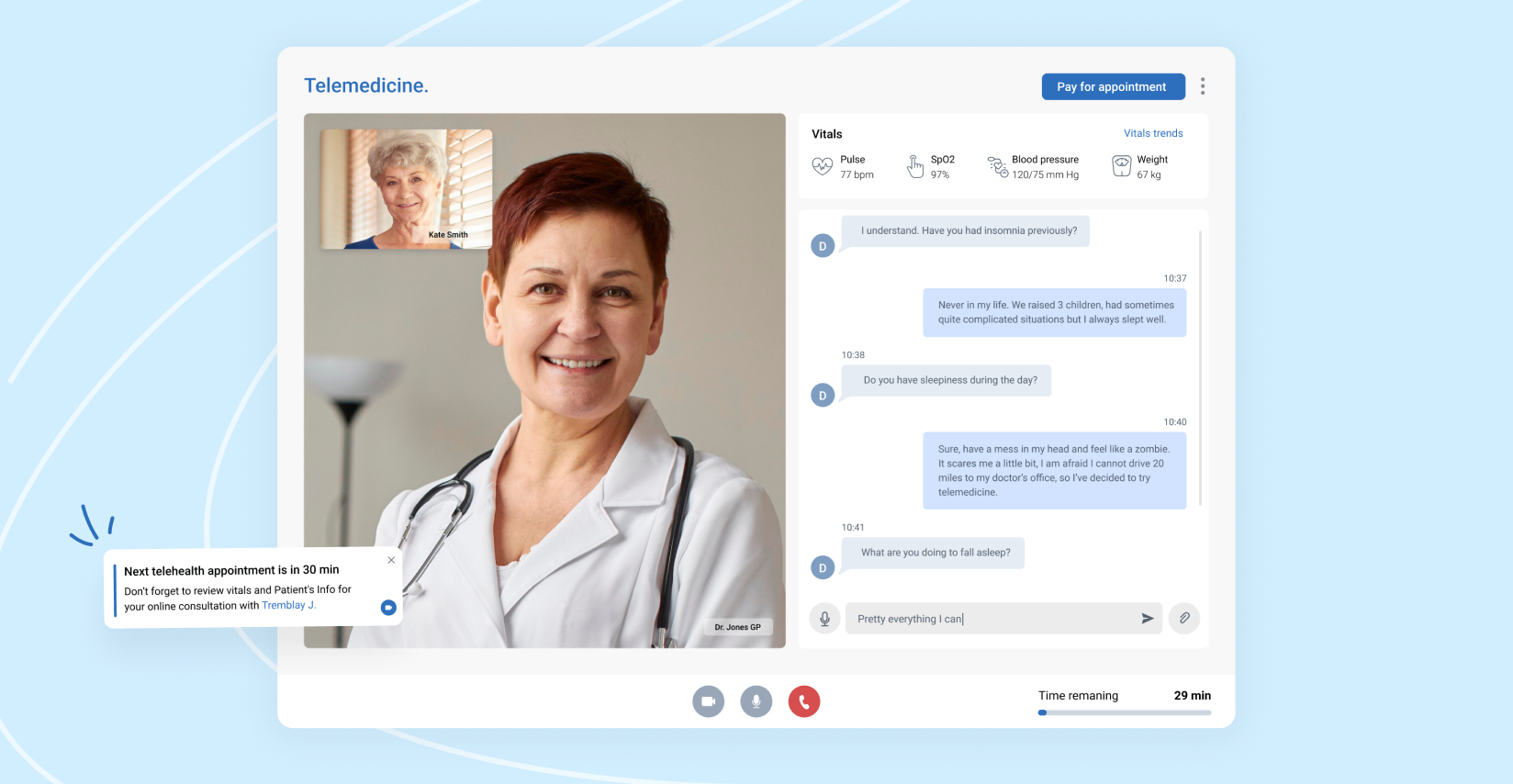Click the Pay for appointment button

[x=1112, y=87]
